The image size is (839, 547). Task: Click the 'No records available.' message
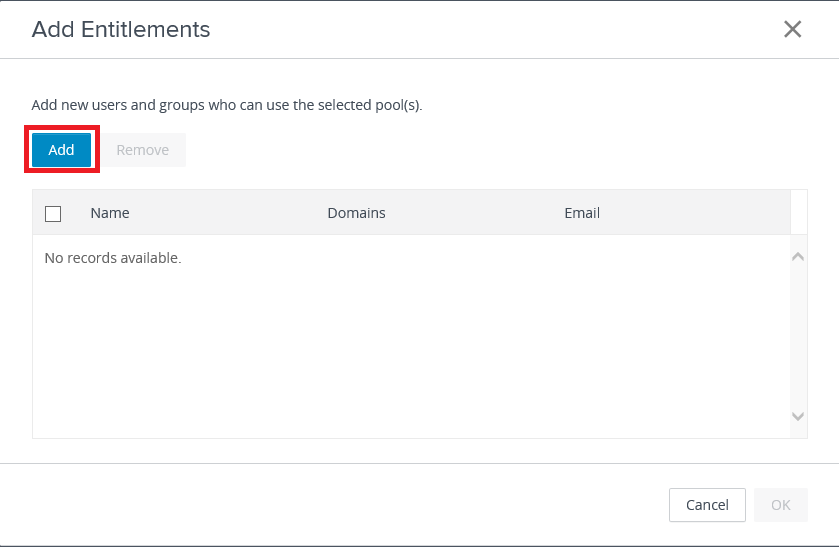coord(113,258)
